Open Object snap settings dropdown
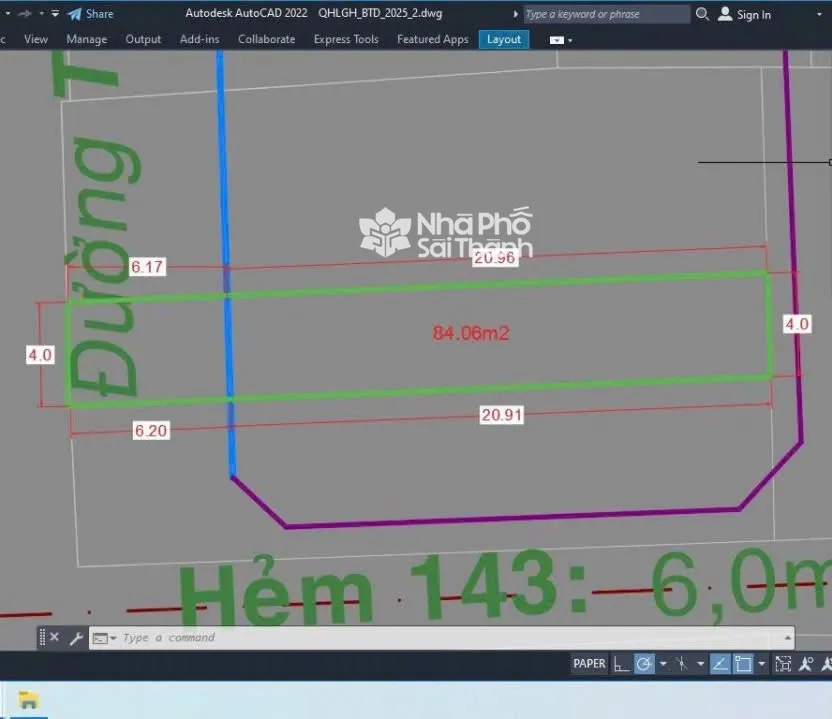This screenshot has height=719, width=832. pyautogui.click(x=761, y=664)
